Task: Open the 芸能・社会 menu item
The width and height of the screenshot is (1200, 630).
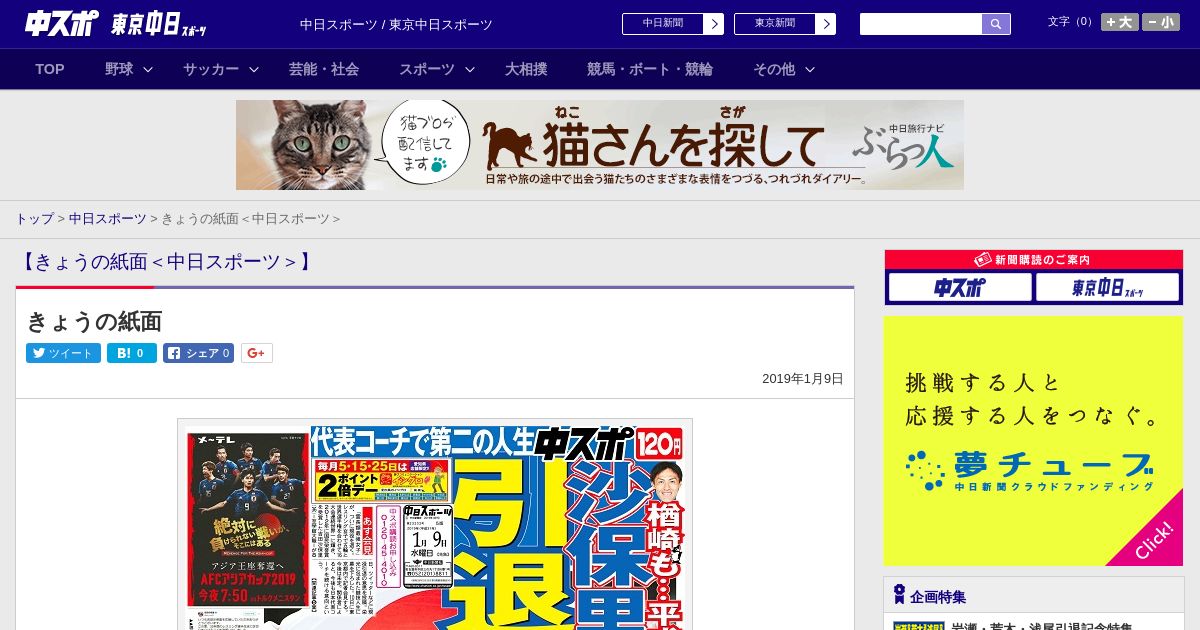Action: (324, 69)
